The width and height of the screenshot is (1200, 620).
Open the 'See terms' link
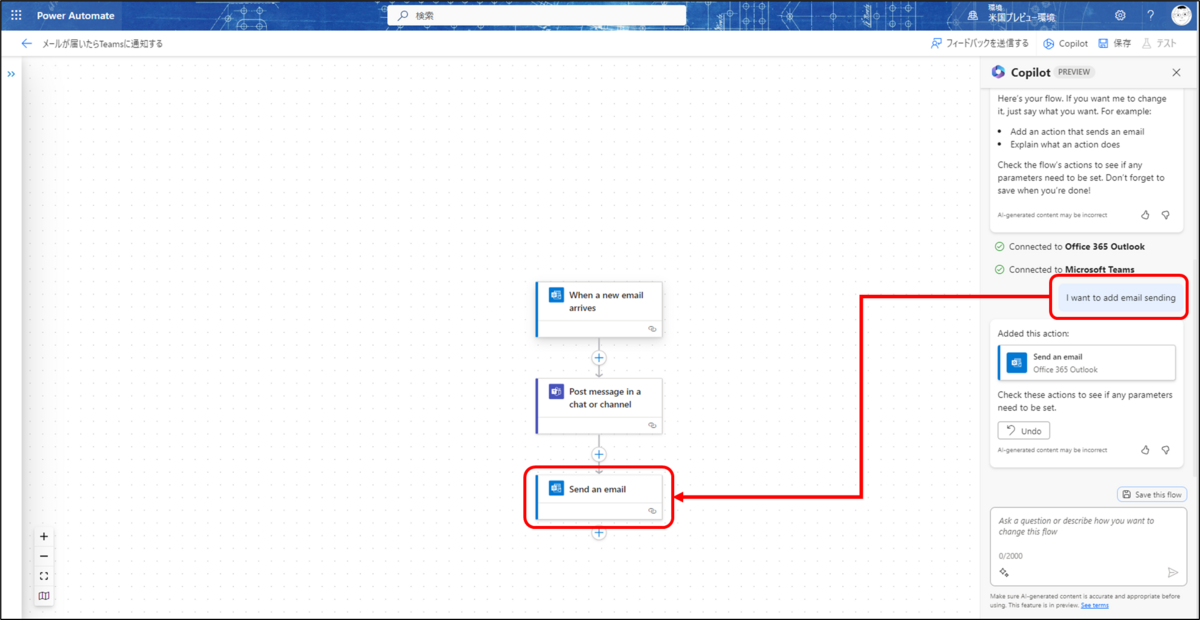tap(1094, 605)
